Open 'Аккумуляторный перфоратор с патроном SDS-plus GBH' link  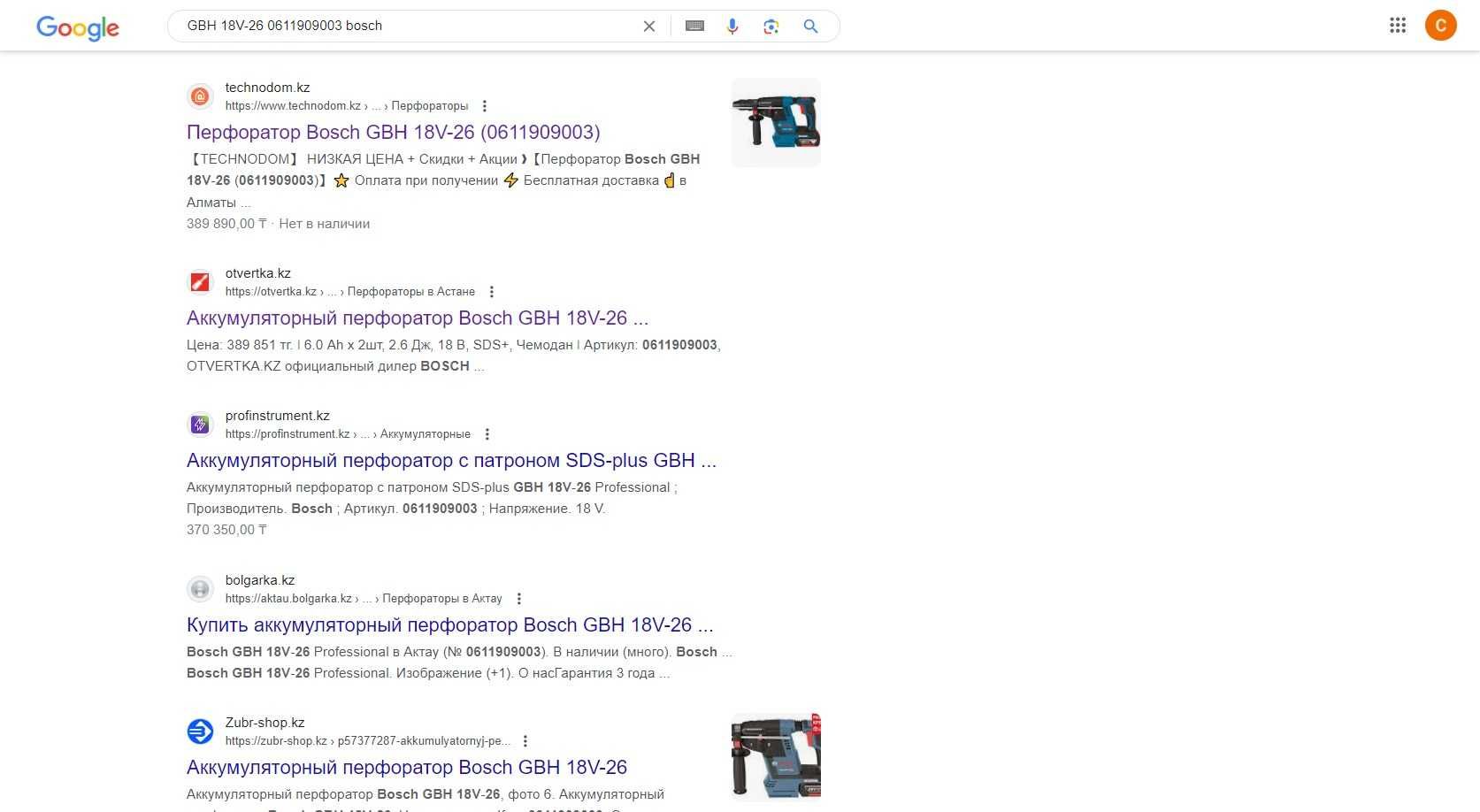click(451, 461)
